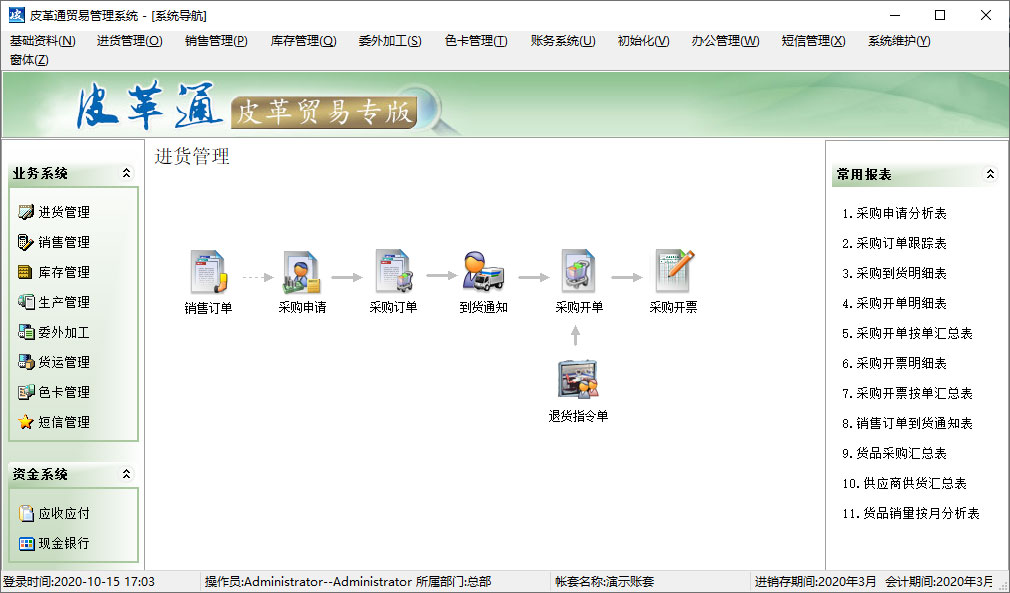Image resolution: width=1010 pixels, height=593 pixels.
Task: Open report 1. 采购申请分析表
Action: tap(894, 213)
